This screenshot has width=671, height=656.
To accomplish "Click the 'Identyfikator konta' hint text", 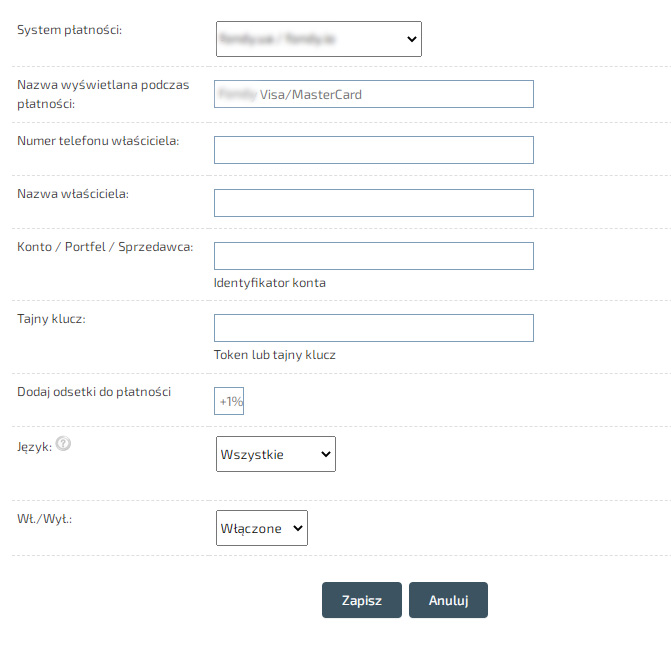I will tap(270, 283).
